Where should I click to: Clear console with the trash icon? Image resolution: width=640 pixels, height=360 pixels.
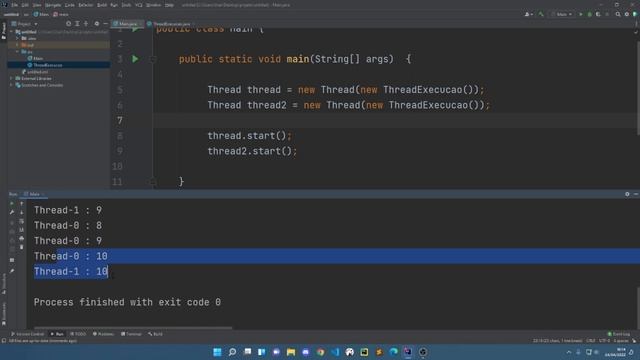[x=22, y=247]
